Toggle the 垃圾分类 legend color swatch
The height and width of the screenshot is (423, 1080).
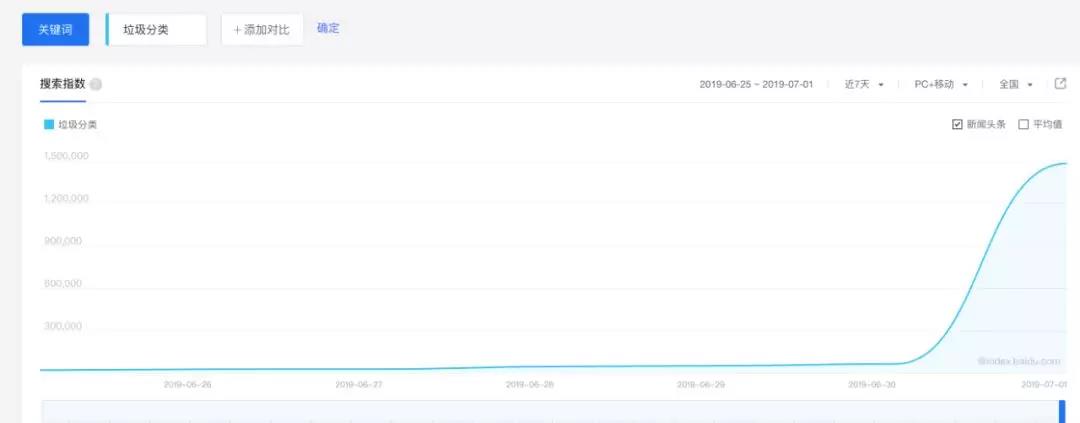[x=49, y=125]
